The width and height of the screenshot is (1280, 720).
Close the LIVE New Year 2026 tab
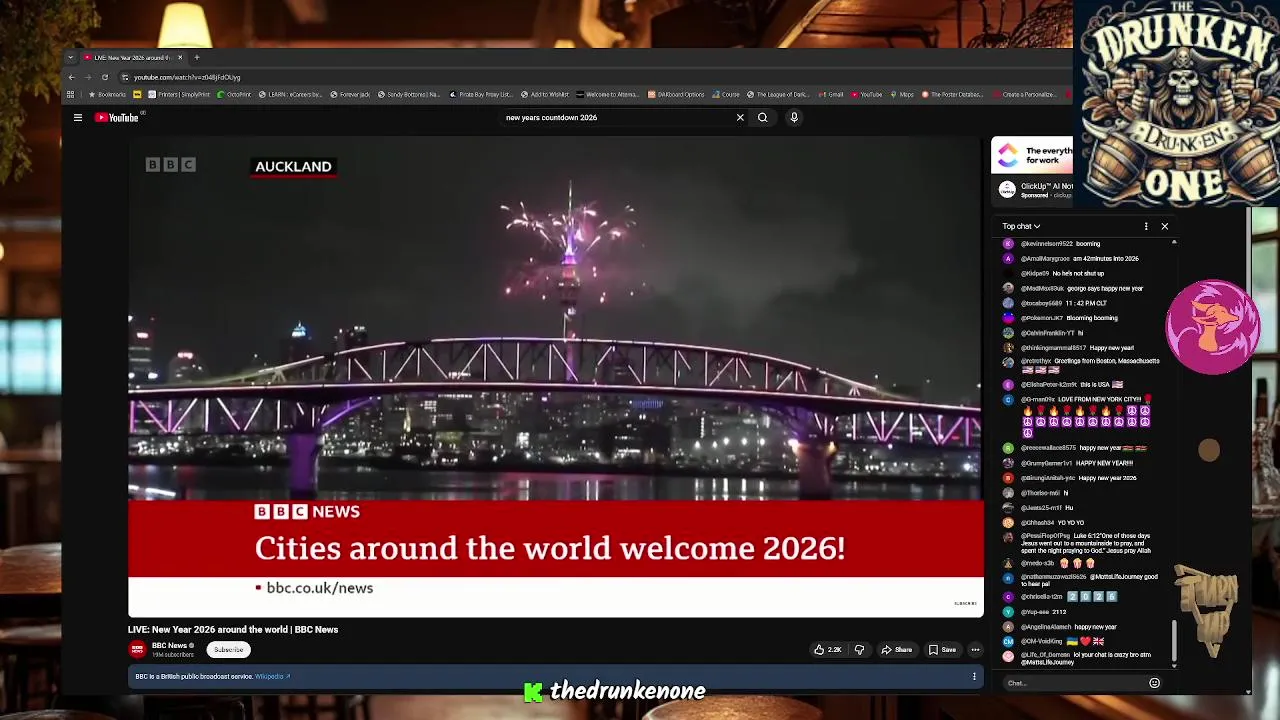(180, 58)
